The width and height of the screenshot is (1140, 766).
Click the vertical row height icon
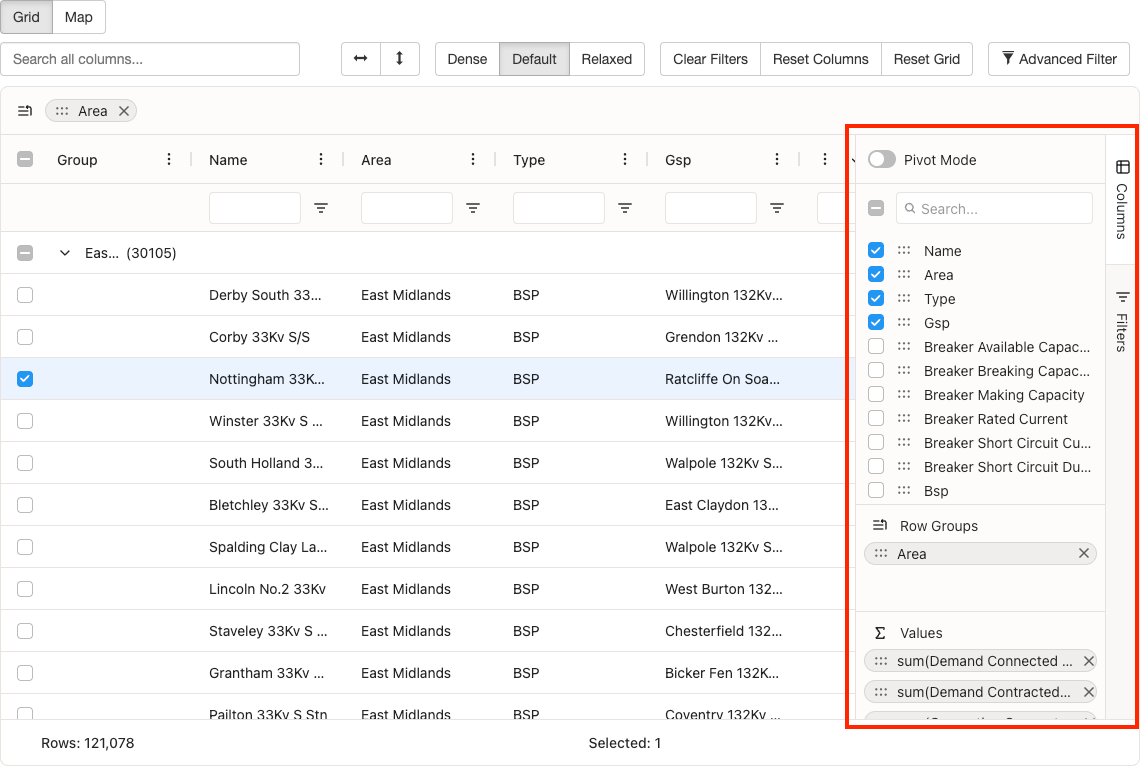(399, 59)
